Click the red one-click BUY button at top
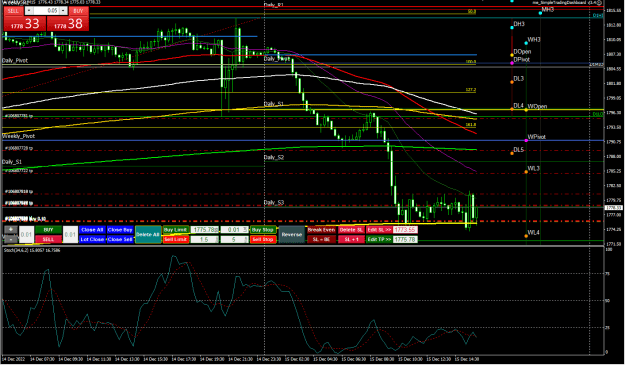The image size is (625, 365). (78, 11)
